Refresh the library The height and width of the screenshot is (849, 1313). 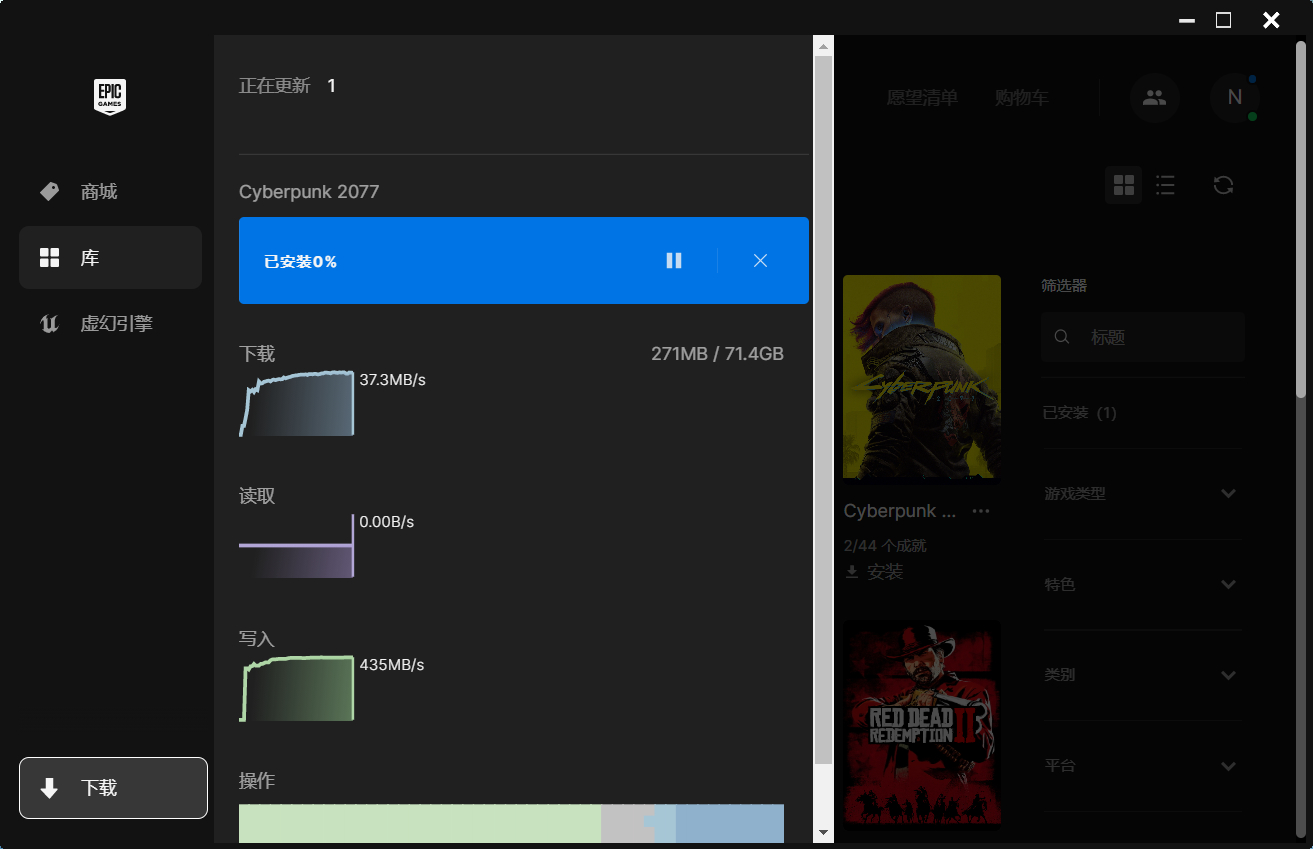click(1223, 185)
